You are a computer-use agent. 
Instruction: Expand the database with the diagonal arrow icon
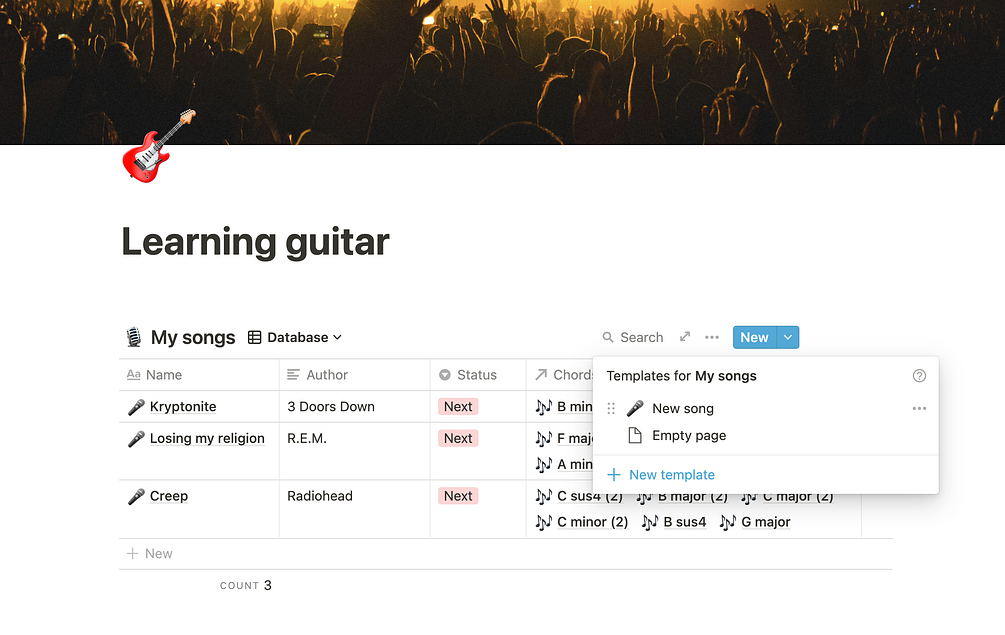(684, 337)
